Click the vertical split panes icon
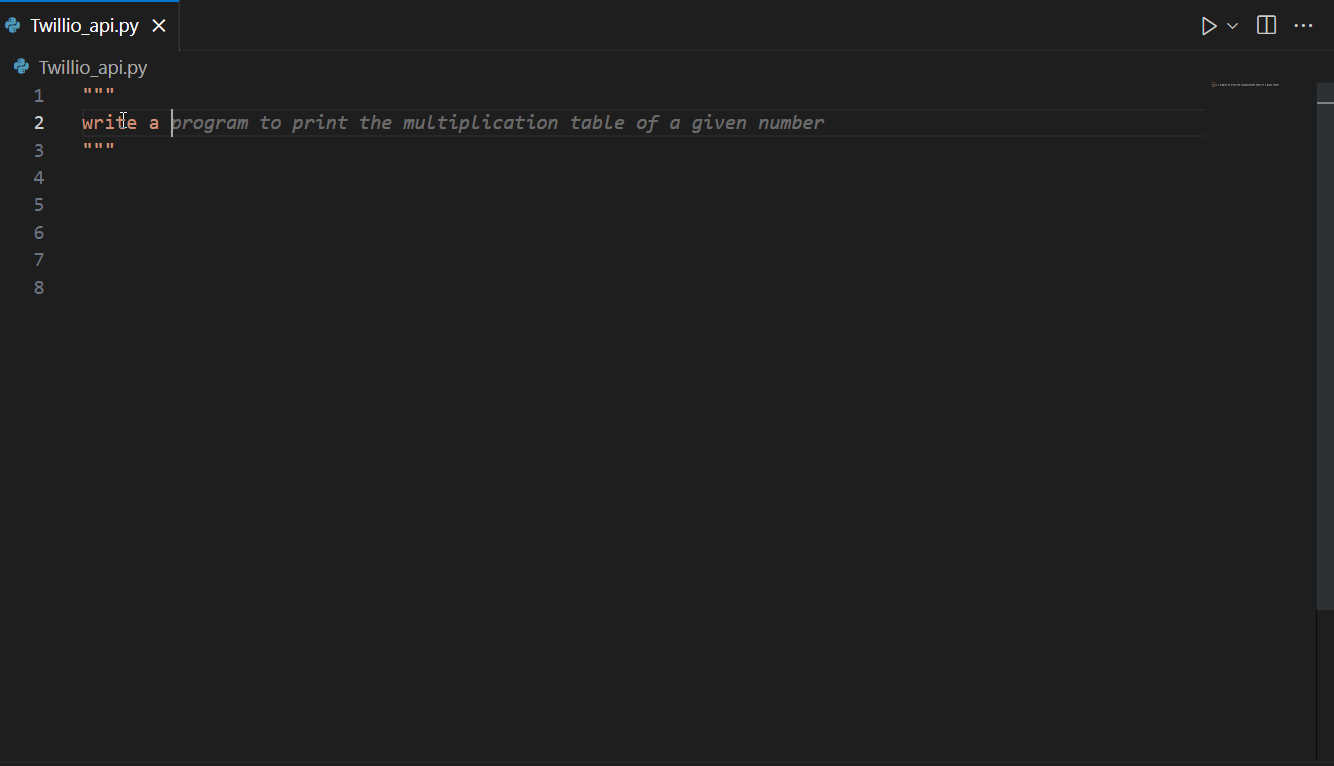The image size is (1334, 766). 1266,25
